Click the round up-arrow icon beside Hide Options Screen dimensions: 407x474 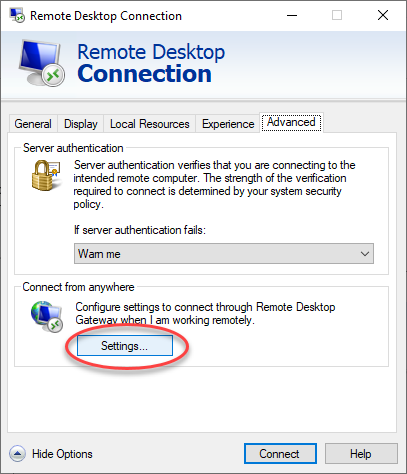click(x=17, y=453)
